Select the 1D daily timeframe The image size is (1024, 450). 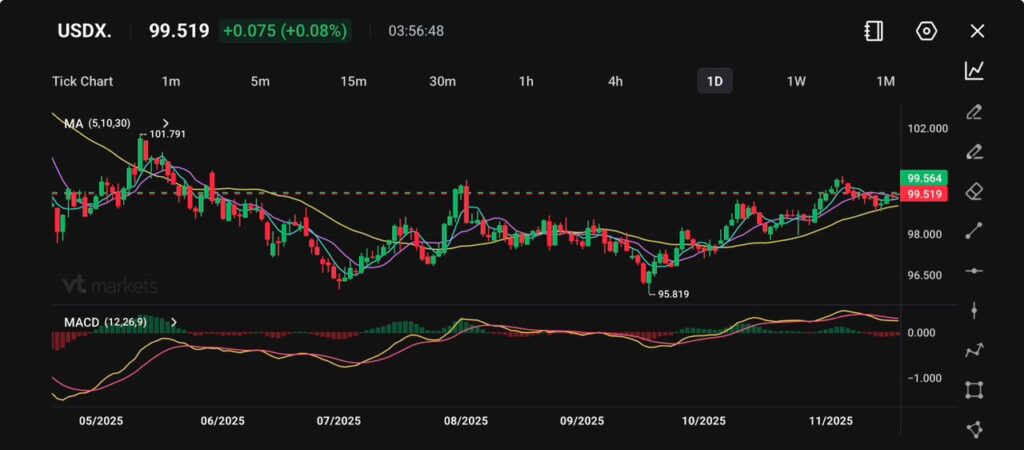pyautogui.click(x=714, y=81)
